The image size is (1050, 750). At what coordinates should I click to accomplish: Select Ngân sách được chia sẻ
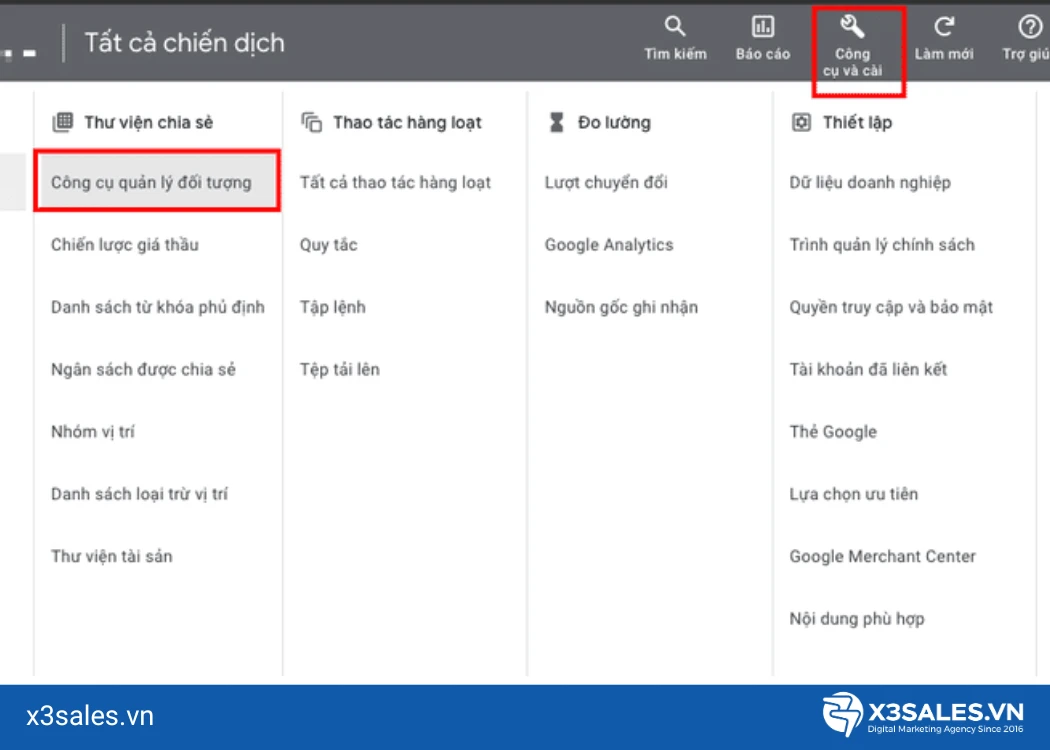point(143,369)
